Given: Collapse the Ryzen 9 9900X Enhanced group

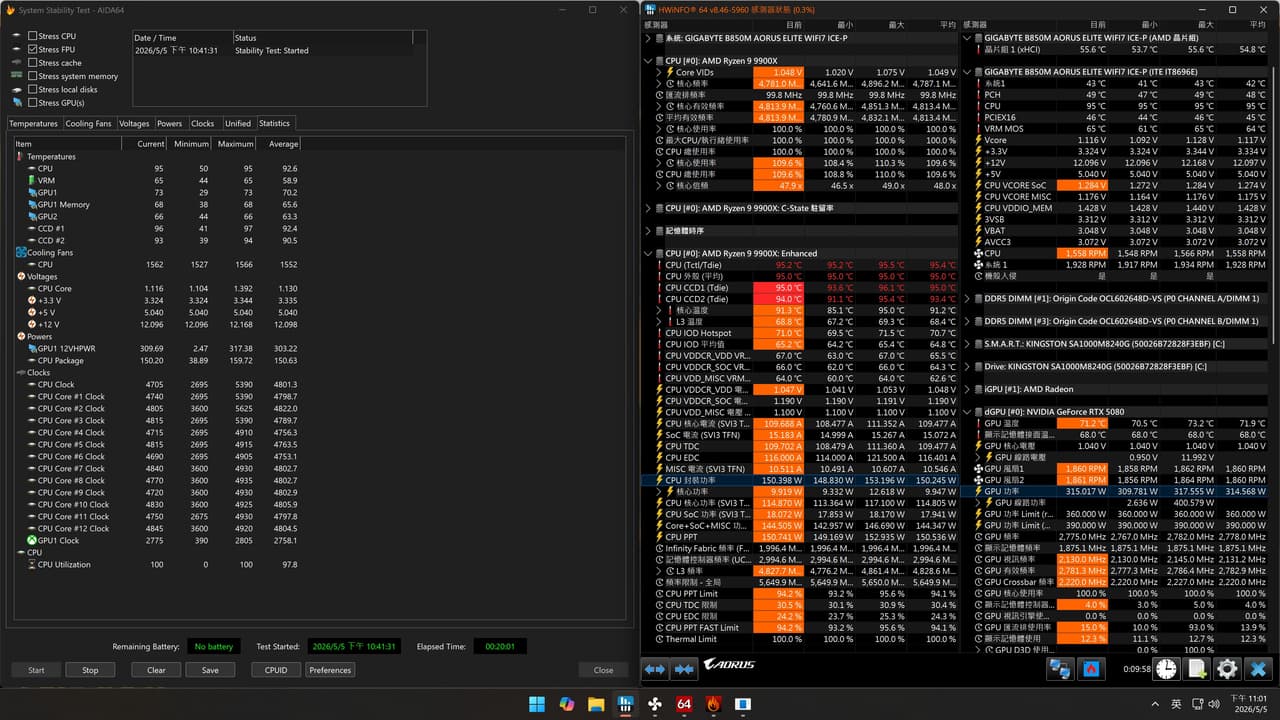Looking at the screenshot, I should (x=648, y=253).
